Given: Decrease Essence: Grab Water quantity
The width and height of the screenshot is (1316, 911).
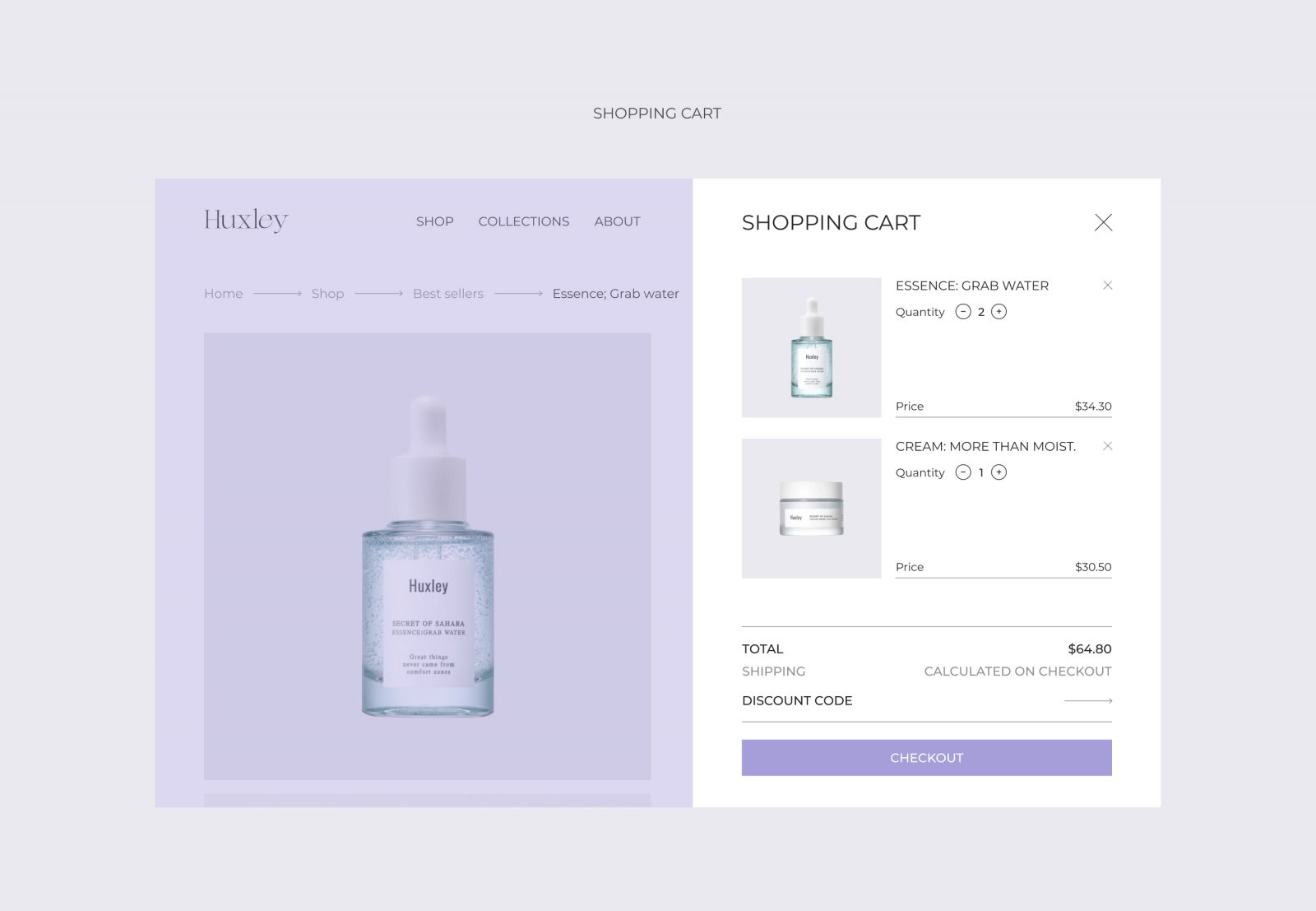Looking at the screenshot, I should click(x=963, y=312).
